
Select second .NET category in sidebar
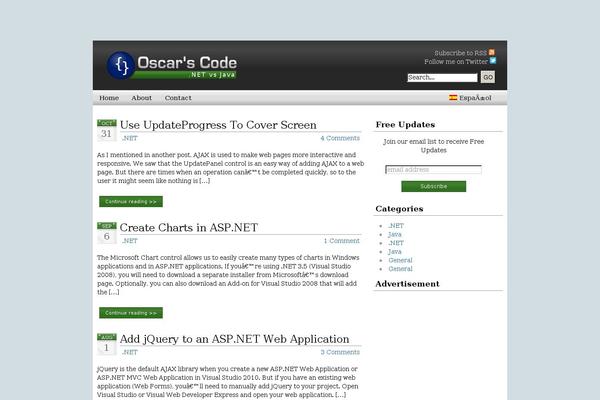coord(396,243)
